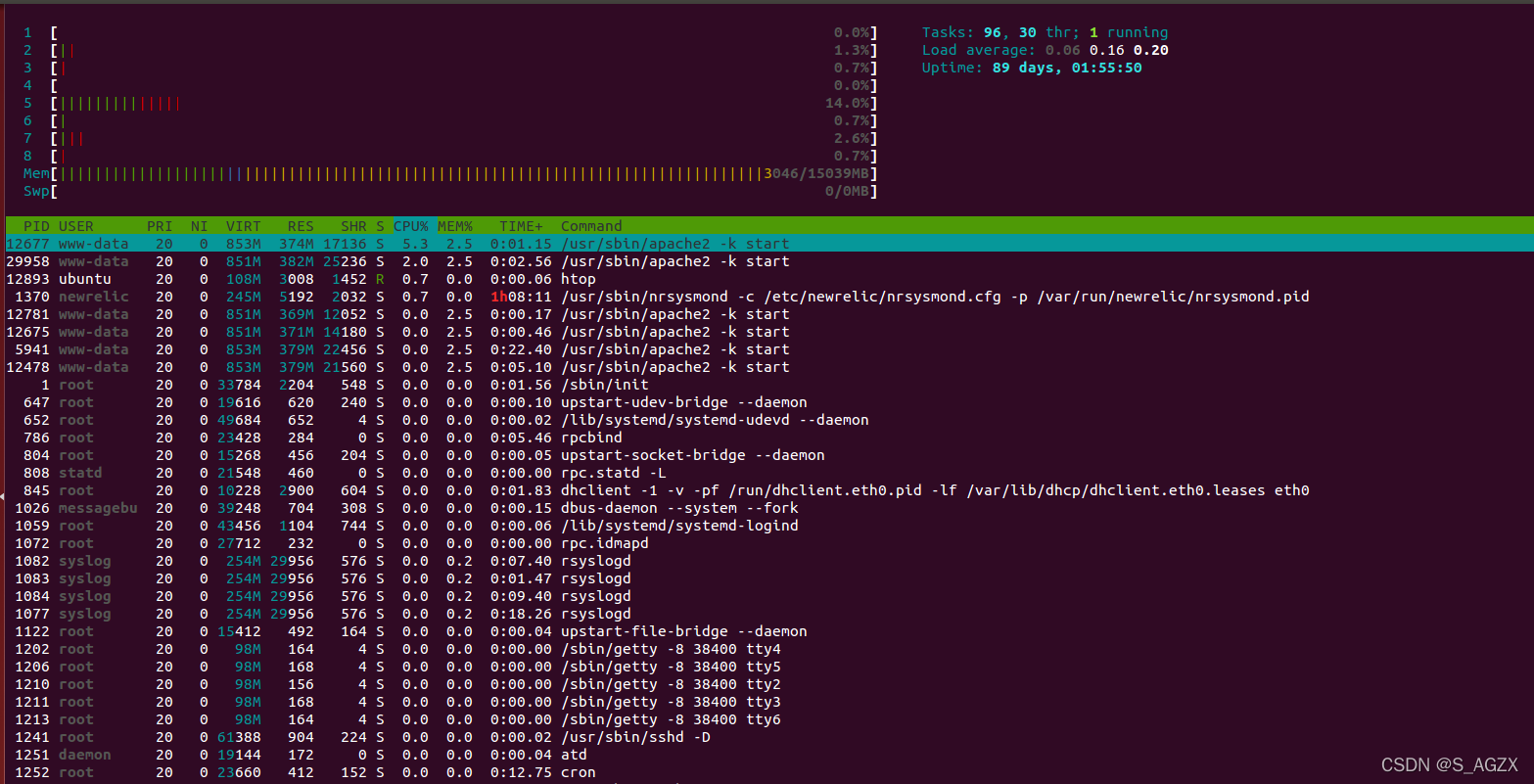Click the Swp swap meter bar
Image resolution: width=1534 pixels, height=784 pixels.
coord(450,191)
